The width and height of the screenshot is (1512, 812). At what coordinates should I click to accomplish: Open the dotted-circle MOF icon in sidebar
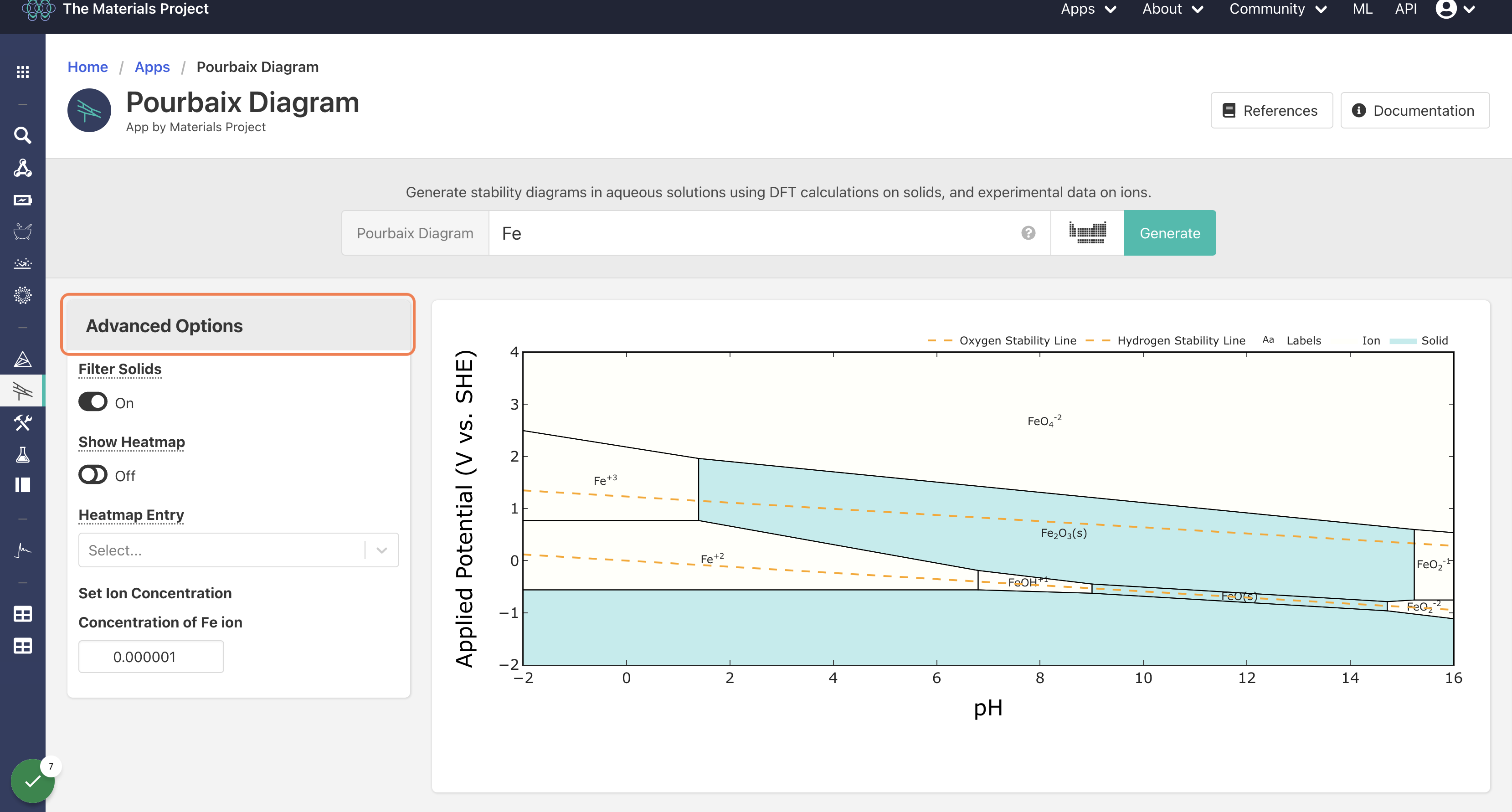click(x=22, y=295)
